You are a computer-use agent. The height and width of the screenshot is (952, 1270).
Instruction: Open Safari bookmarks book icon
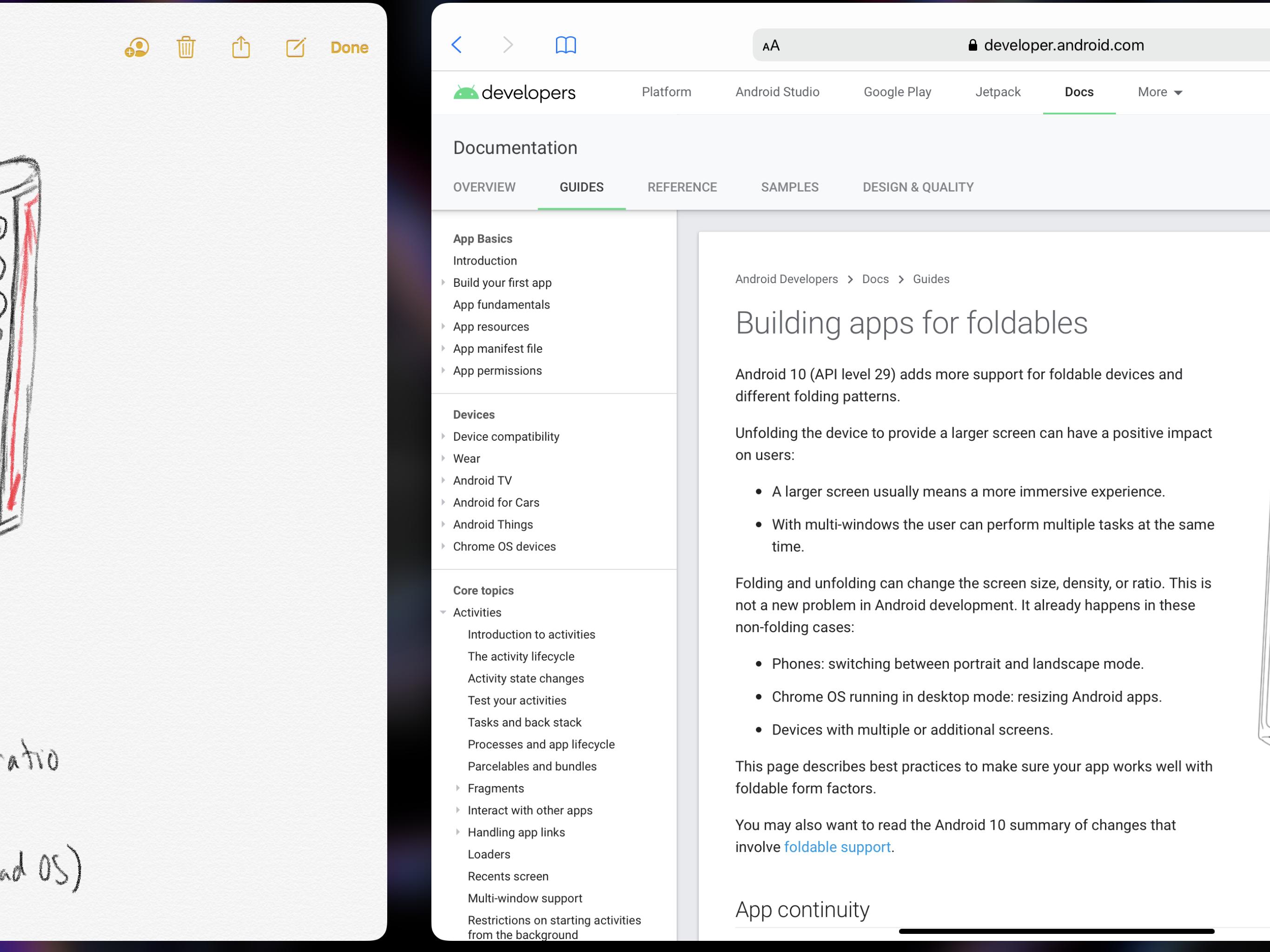coord(566,45)
